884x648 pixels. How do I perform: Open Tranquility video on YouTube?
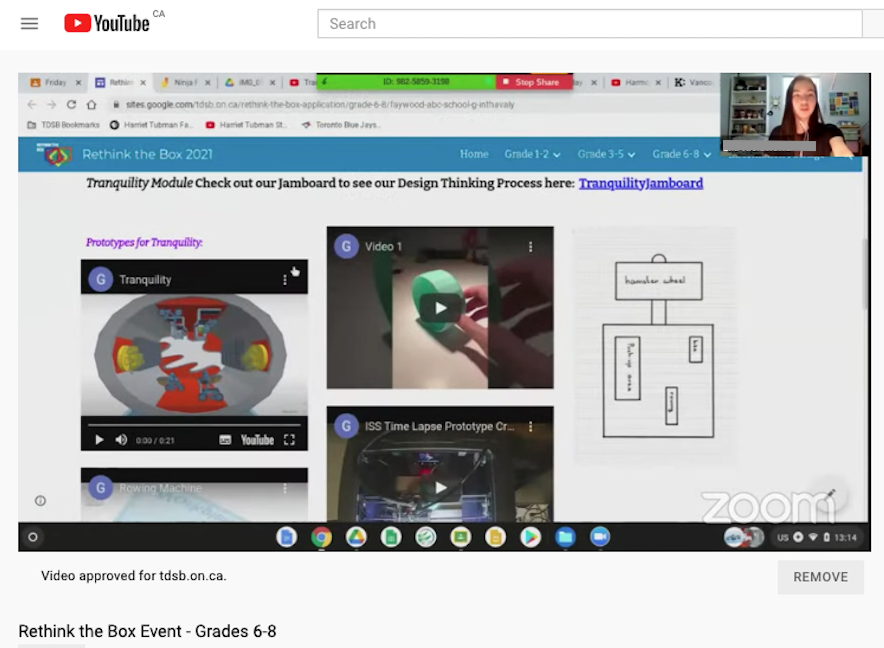[257, 440]
